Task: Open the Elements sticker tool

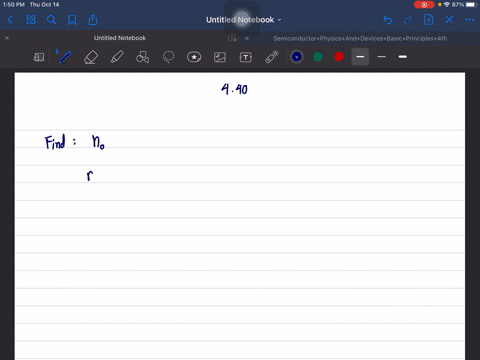Action: [x=194, y=57]
